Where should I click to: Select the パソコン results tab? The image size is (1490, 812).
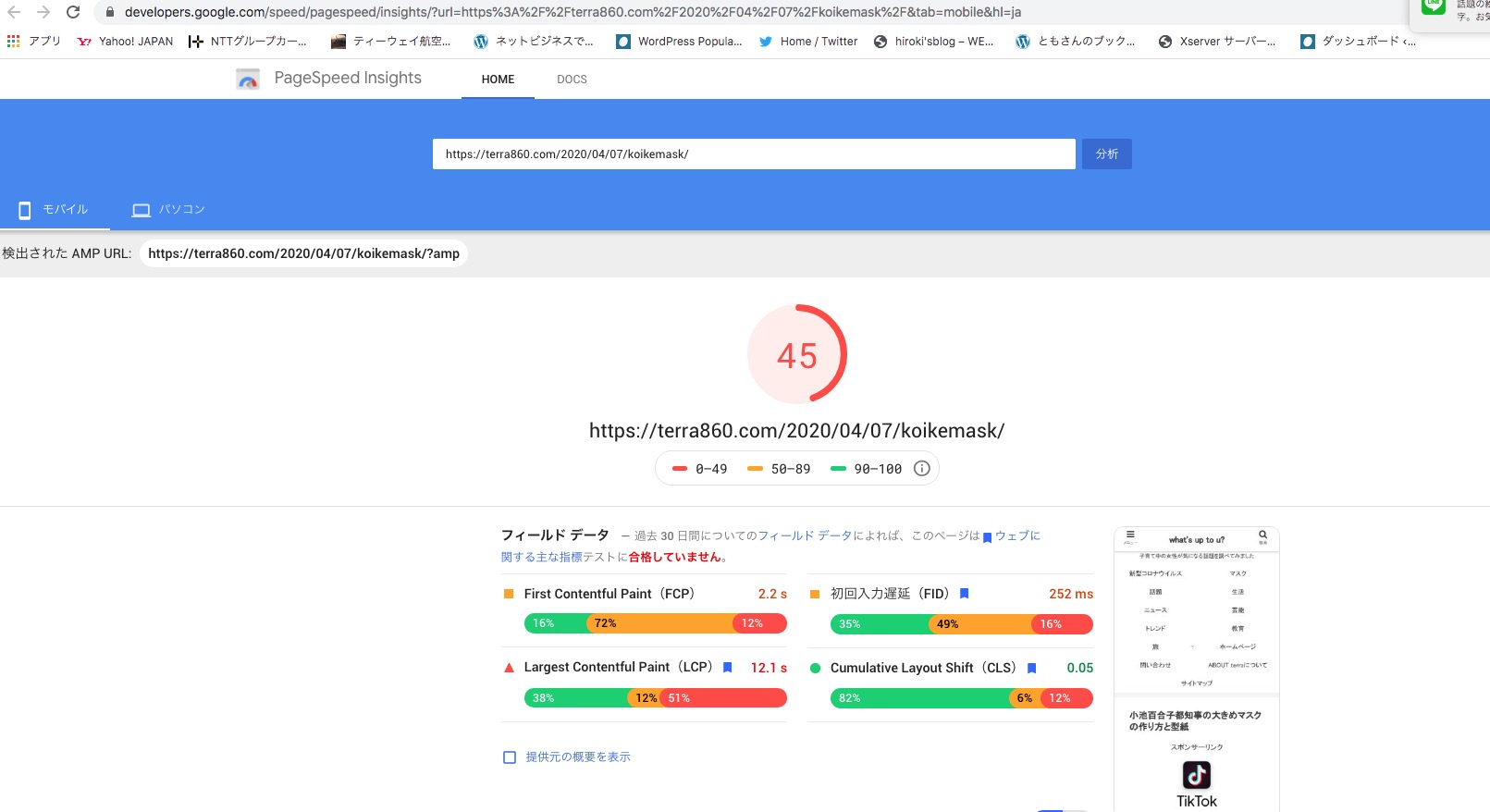[x=168, y=210]
